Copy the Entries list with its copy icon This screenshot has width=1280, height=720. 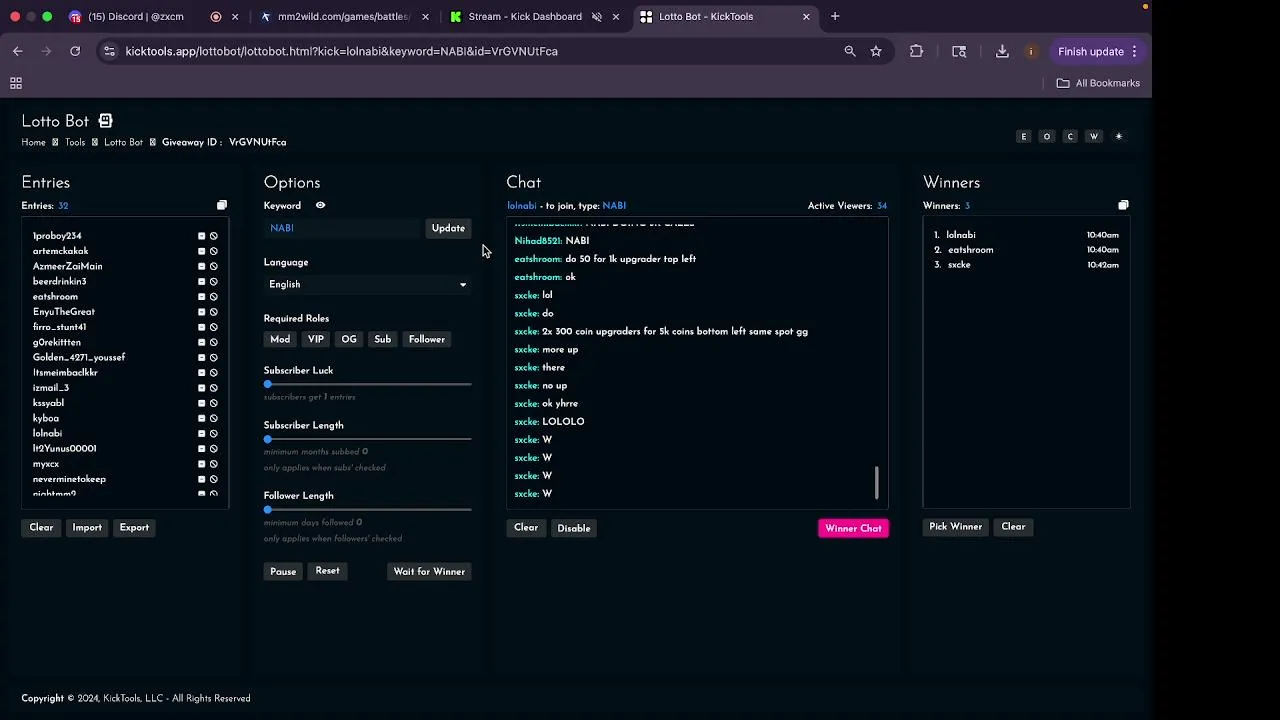click(222, 205)
